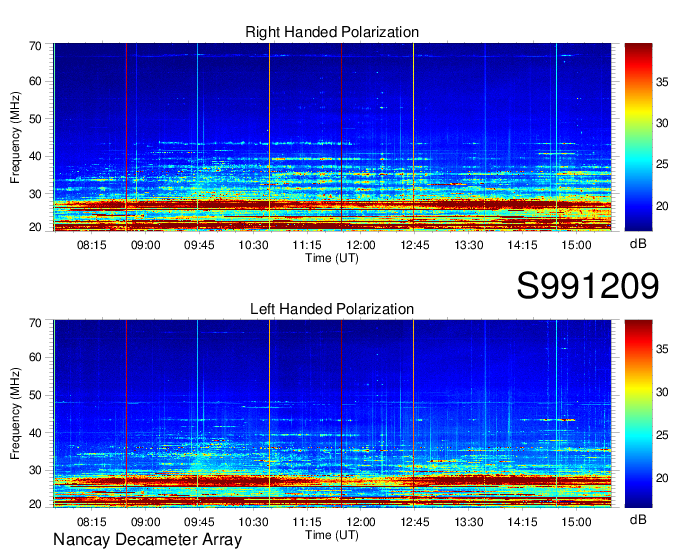
Task: Click "Frequency (MHz)" label of Right Handed plot
Action: pos(15,137)
